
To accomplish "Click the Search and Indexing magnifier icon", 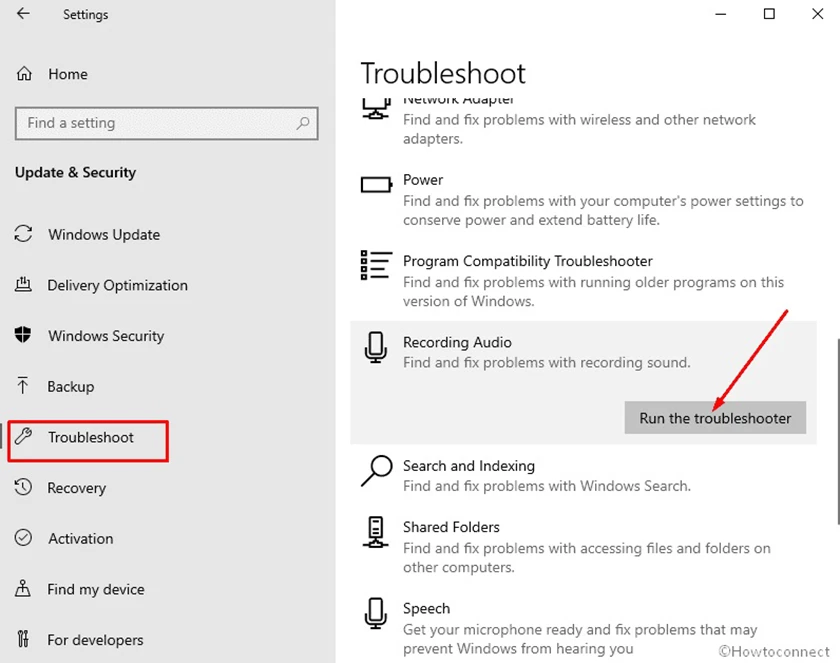I will (376, 470).
